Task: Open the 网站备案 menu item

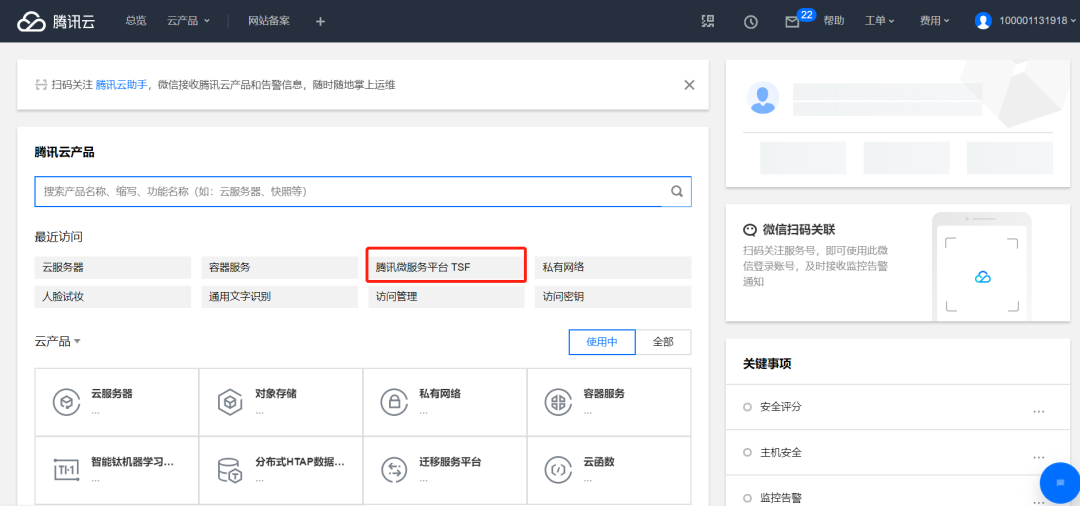Action: point(269,21)
